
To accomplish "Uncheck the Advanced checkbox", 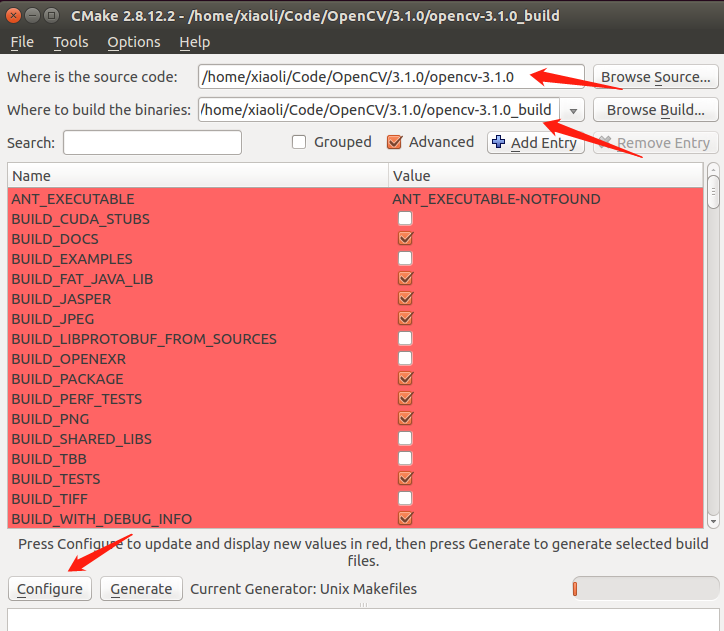I will [x=394, y=142].
